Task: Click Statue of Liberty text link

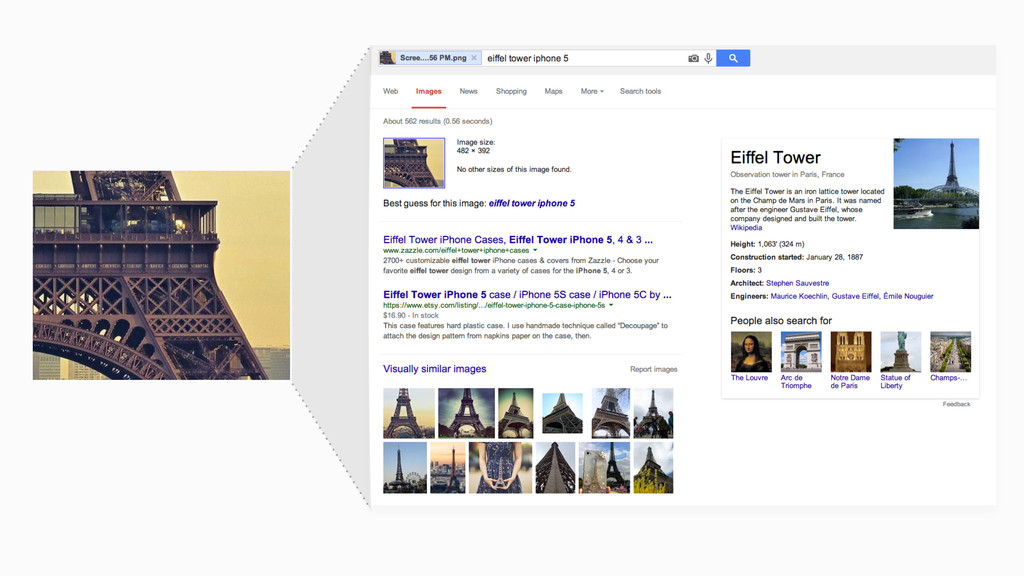Action: pos(895,382)
